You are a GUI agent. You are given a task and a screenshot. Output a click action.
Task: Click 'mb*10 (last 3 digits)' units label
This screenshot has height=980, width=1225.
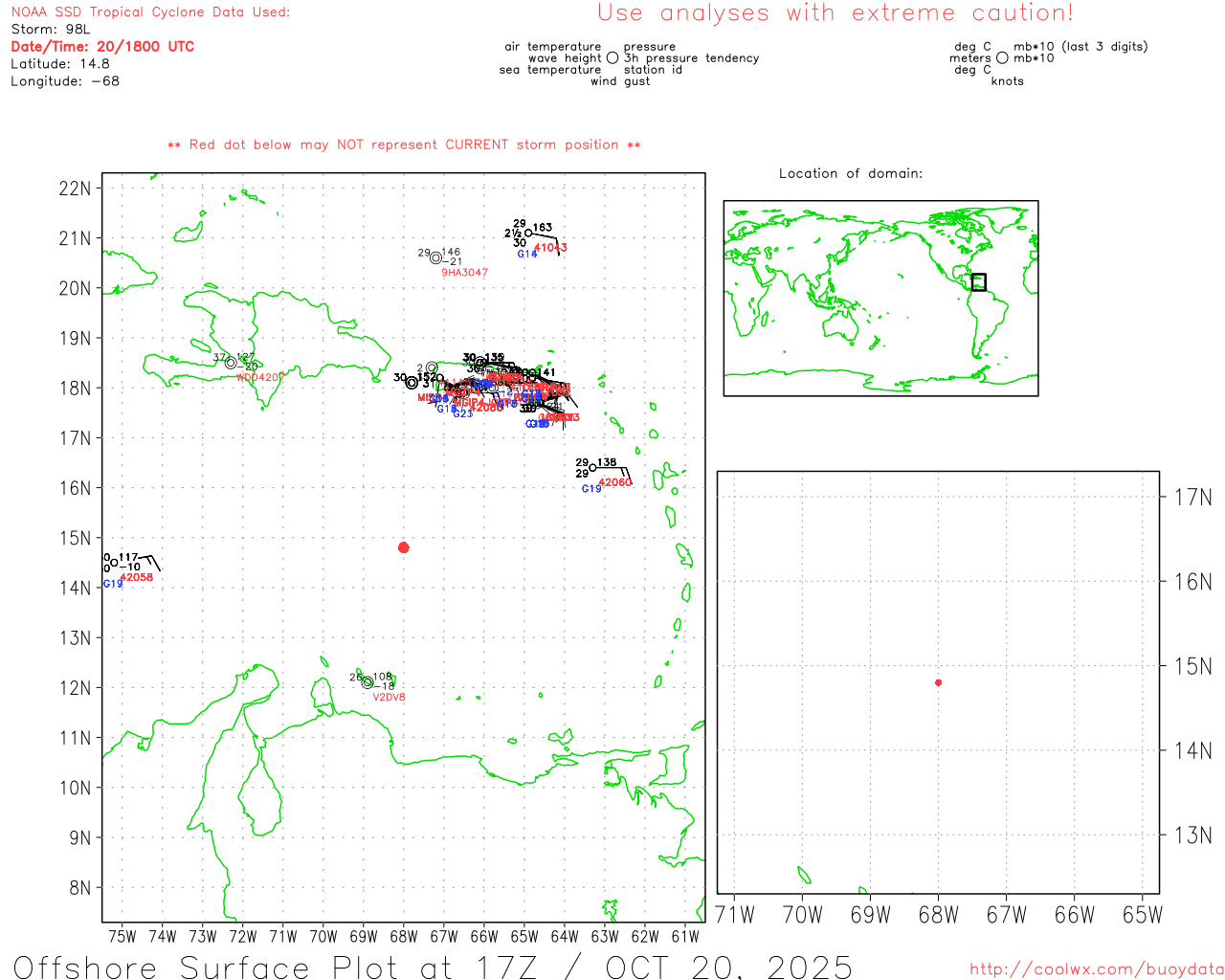click(x=1080, y=47)
